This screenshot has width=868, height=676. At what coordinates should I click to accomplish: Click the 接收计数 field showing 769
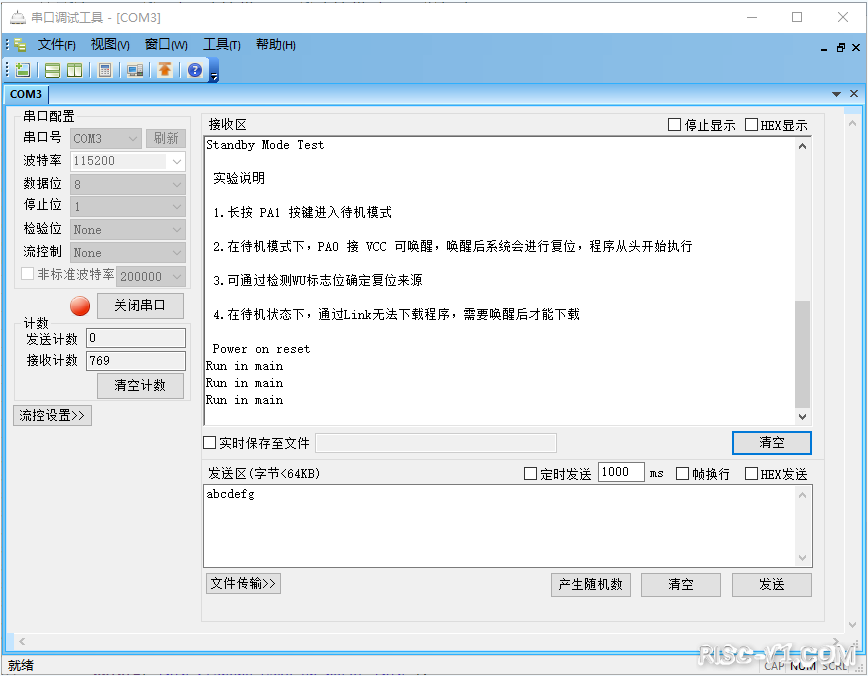tap(136, 361)
